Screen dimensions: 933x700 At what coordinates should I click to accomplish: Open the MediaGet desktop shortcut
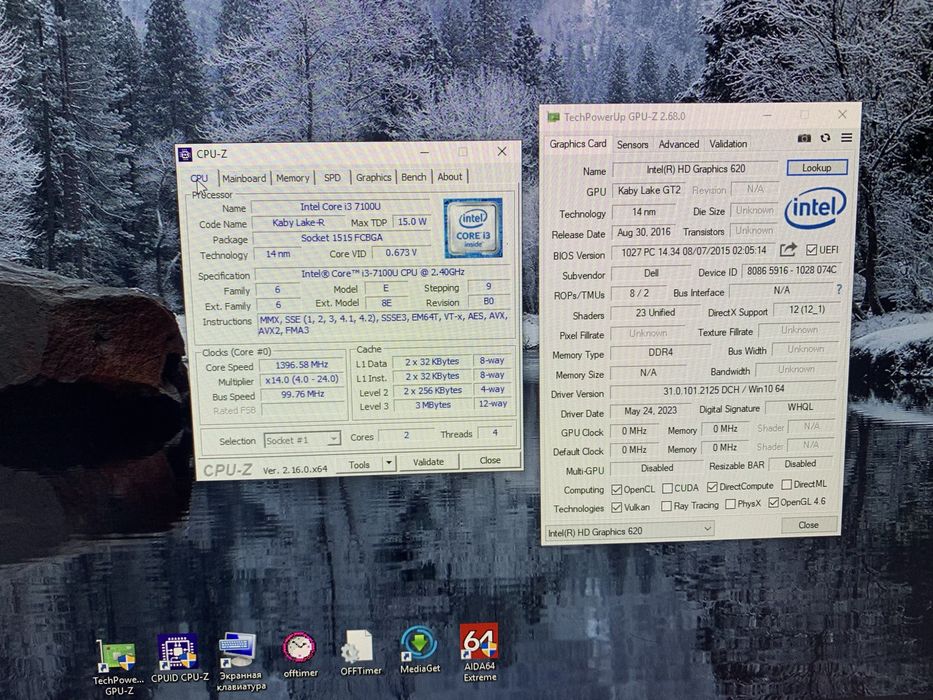pos(420,649)
